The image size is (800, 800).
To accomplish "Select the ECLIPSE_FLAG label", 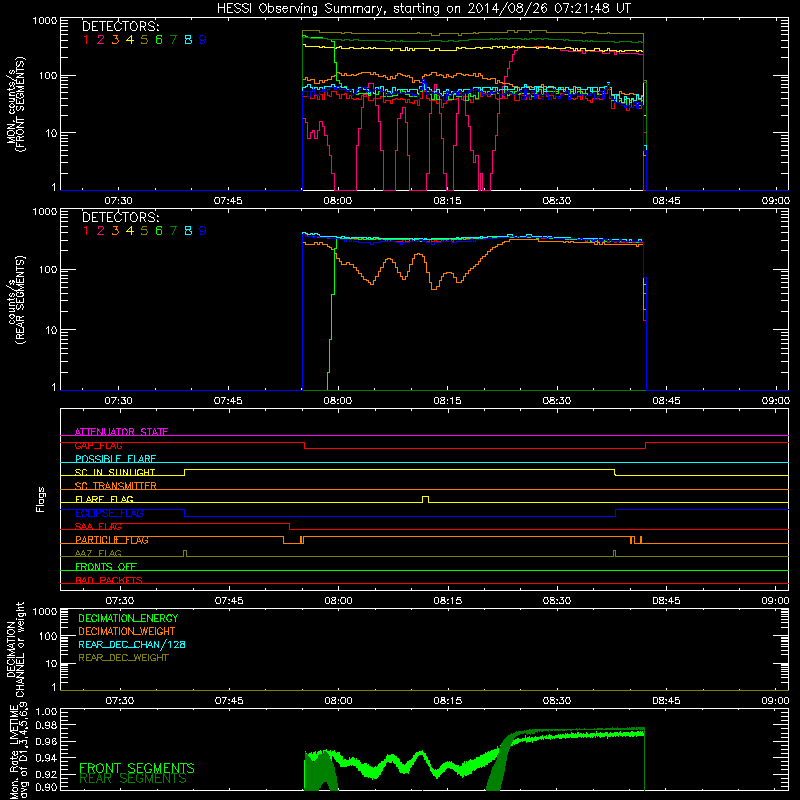I will coord(109,513).
